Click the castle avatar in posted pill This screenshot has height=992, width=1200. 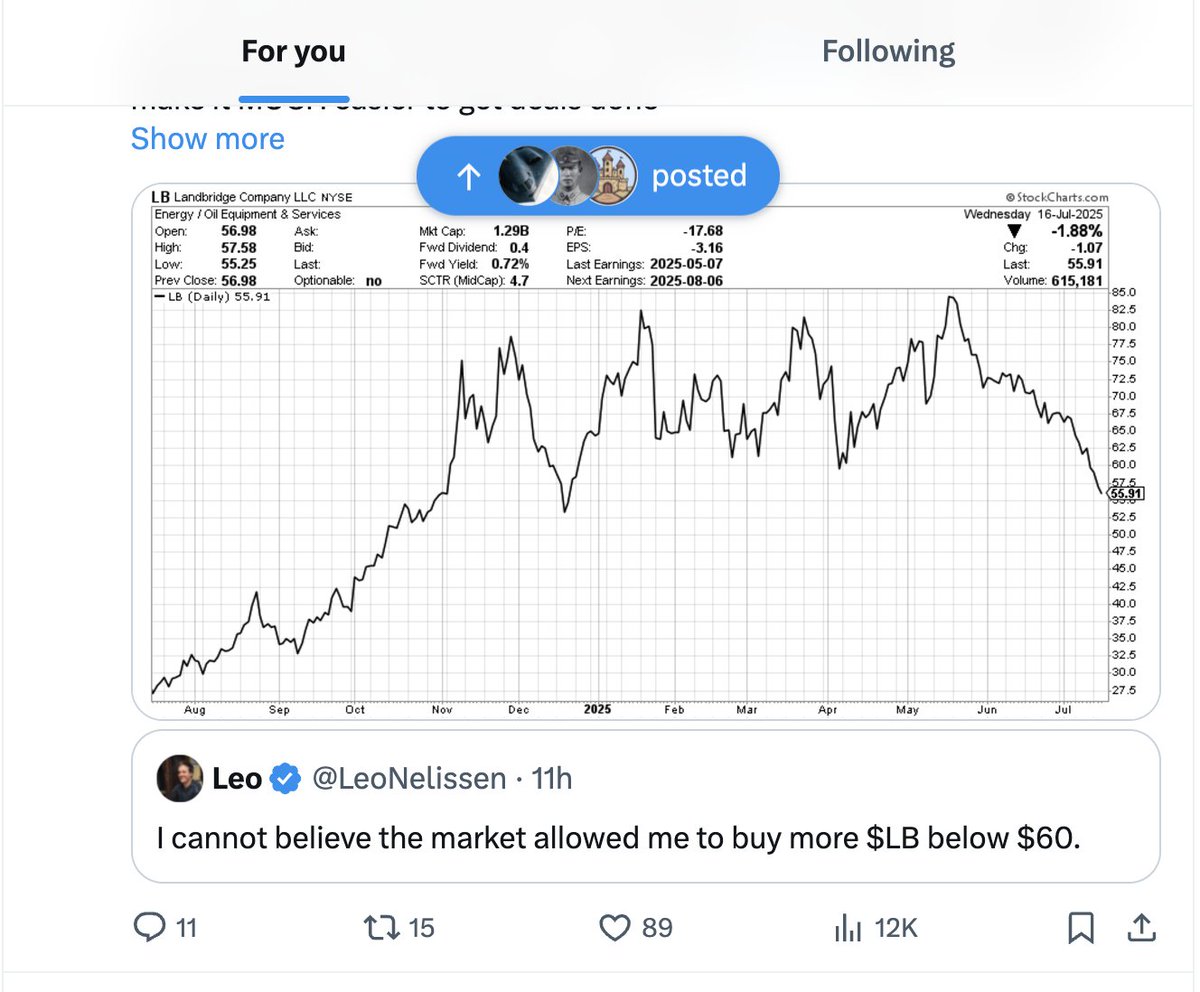tap(609, 176)
